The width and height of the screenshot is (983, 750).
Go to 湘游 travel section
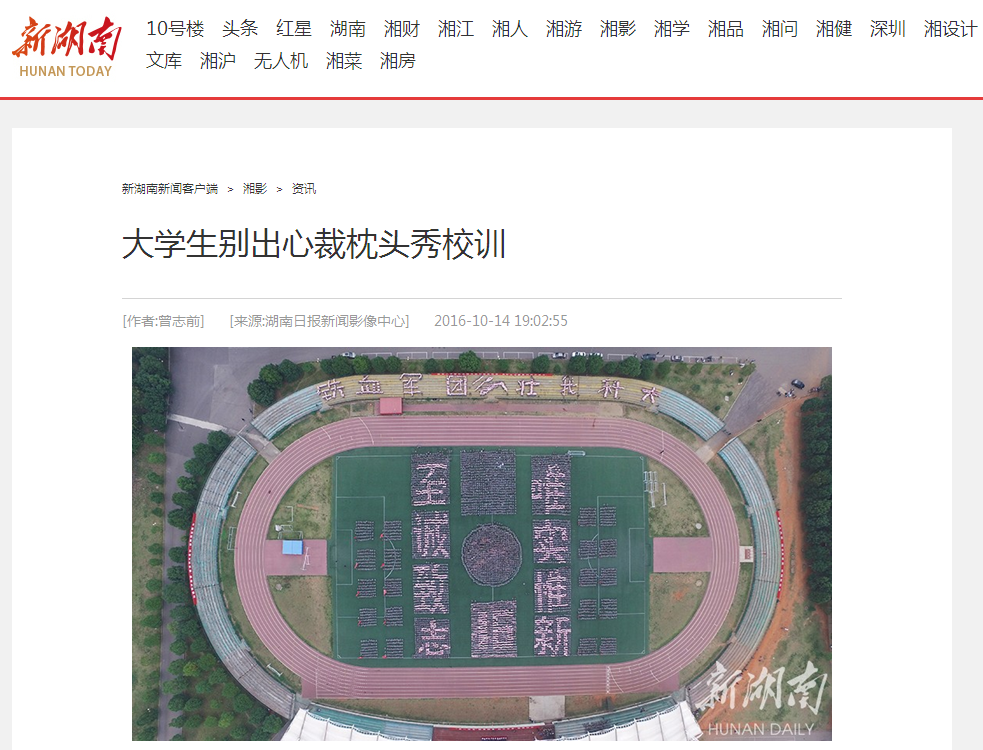pyautogui.click(x=564, y=29)
